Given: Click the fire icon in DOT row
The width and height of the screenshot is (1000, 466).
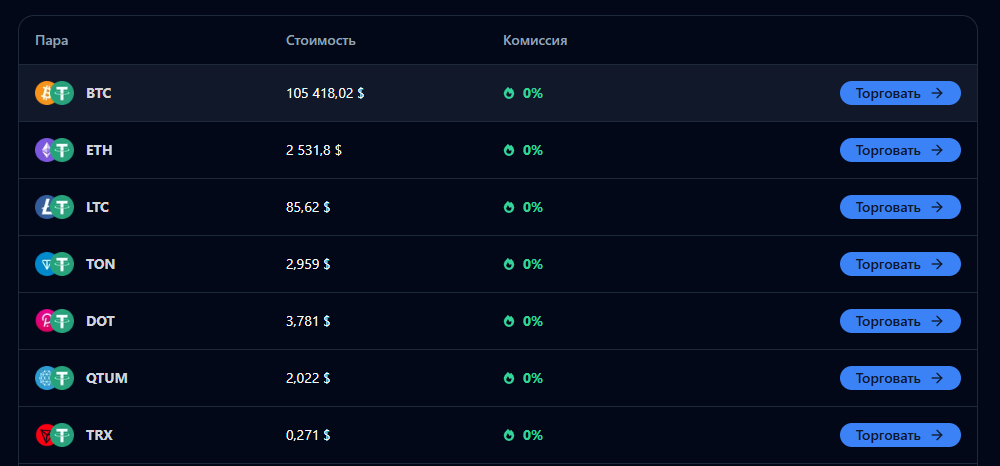Looking at the screenshot, I should tap(508, 321).
